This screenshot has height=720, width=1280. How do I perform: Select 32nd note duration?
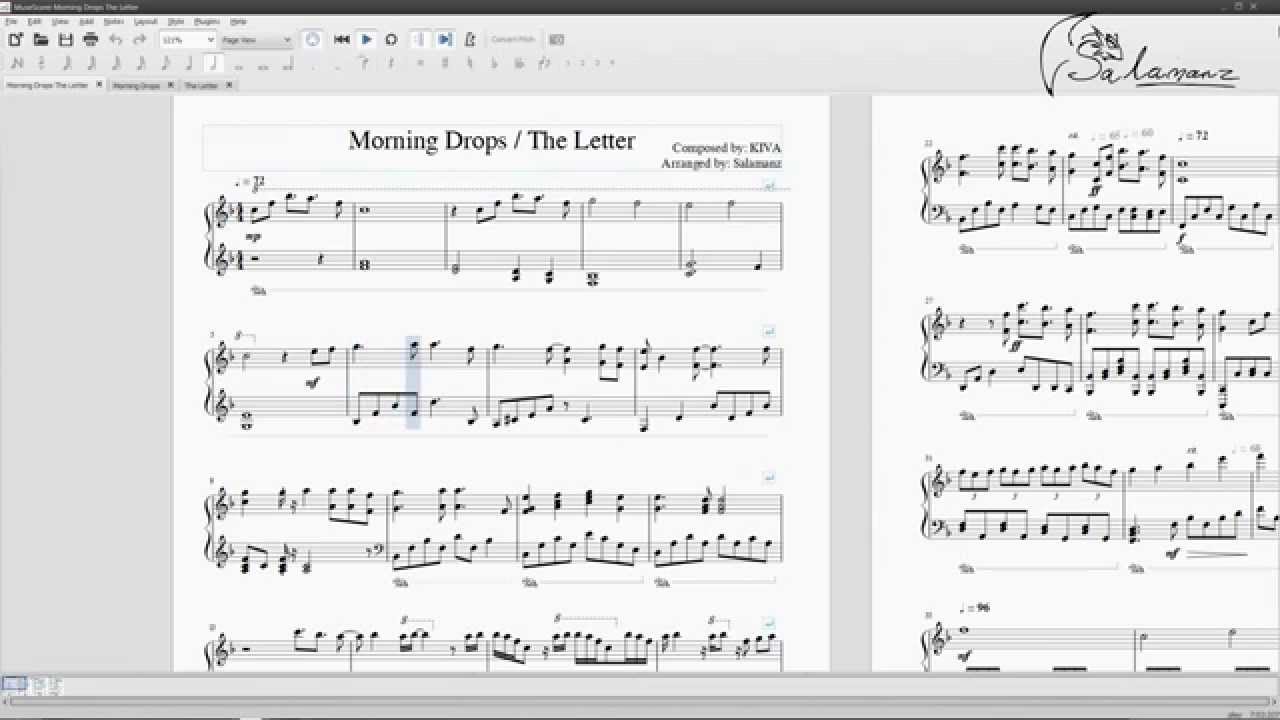click(116, 63)
